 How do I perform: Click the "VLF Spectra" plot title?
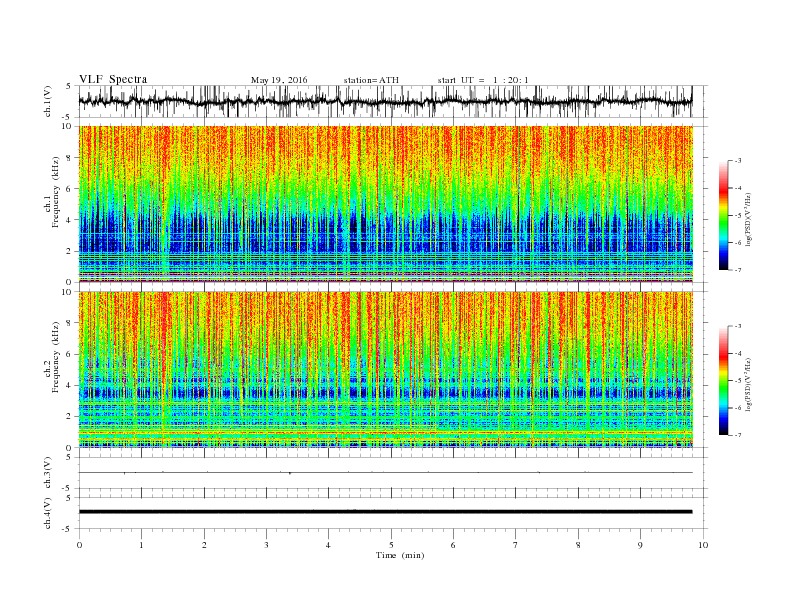(113, 79)
